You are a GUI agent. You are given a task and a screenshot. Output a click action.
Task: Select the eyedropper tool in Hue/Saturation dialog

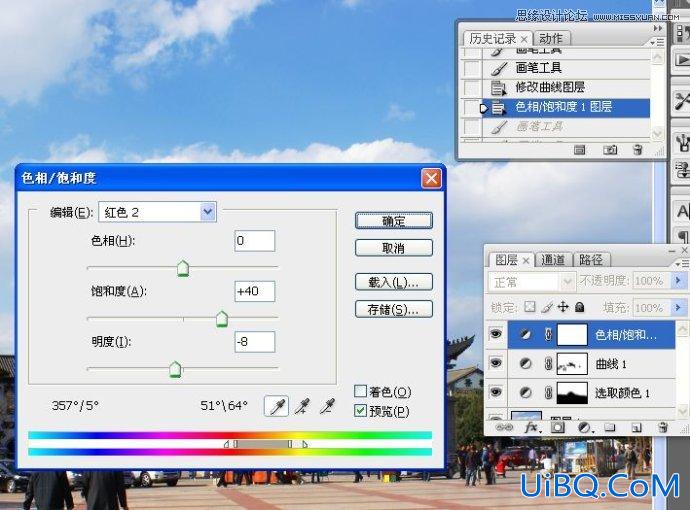(276, 406)
